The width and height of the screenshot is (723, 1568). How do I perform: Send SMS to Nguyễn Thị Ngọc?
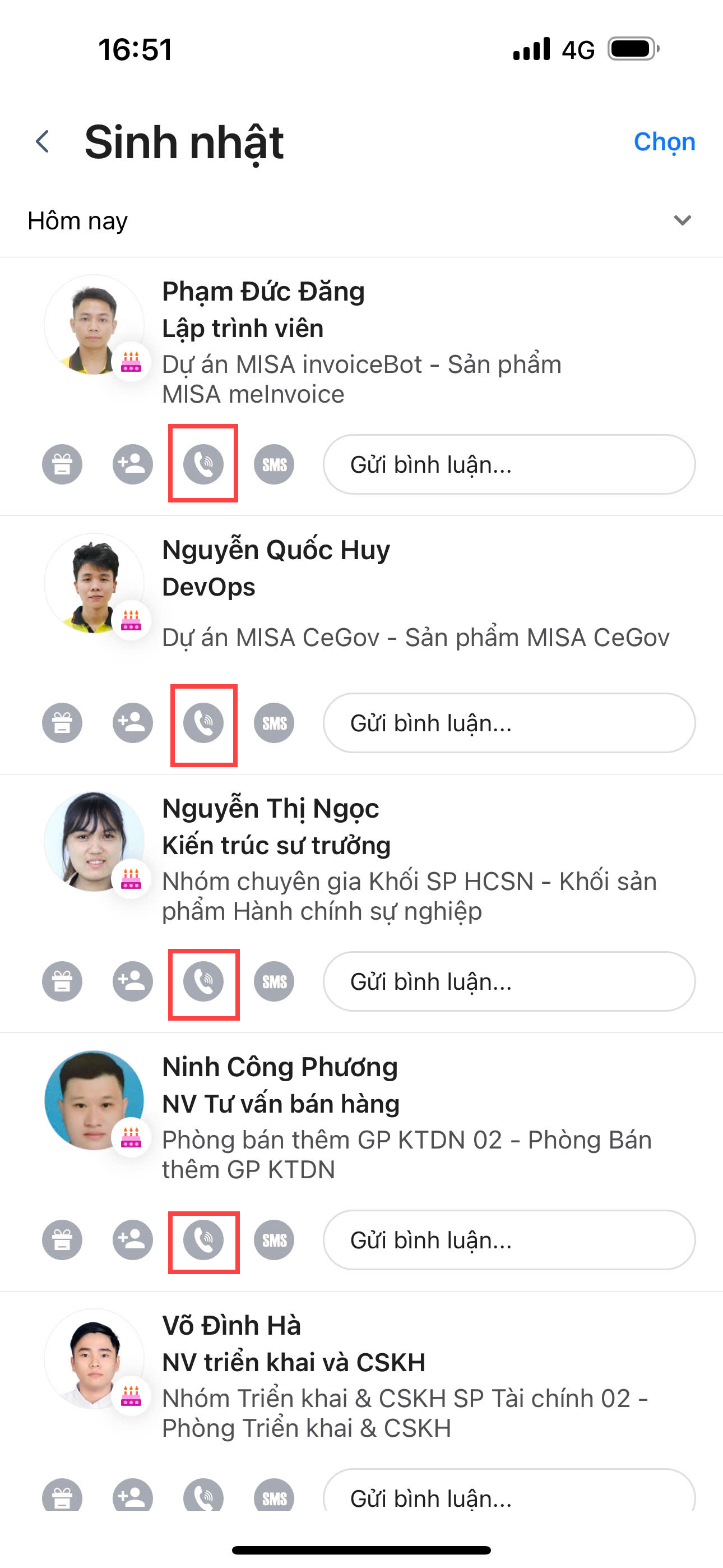point(274,981)
